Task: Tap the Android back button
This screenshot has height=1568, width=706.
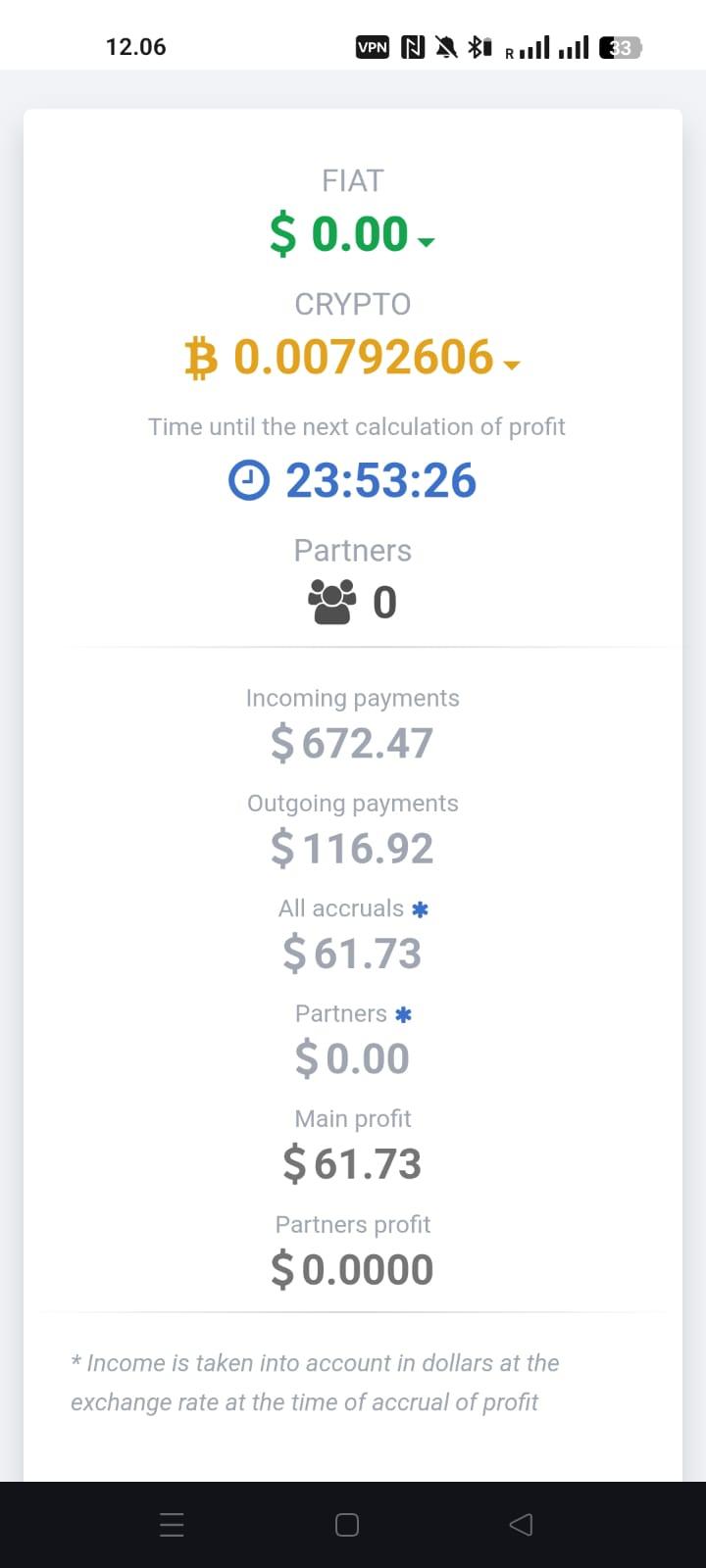Action: pos(522,1525)
